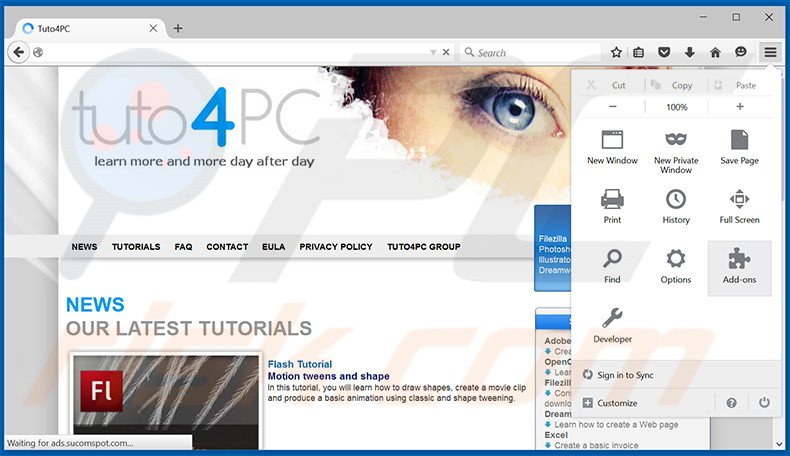Image resolution: width=790 pixels, height=456 pixels.
Task: Open Options gear in menu
Action: pos(676,266)
